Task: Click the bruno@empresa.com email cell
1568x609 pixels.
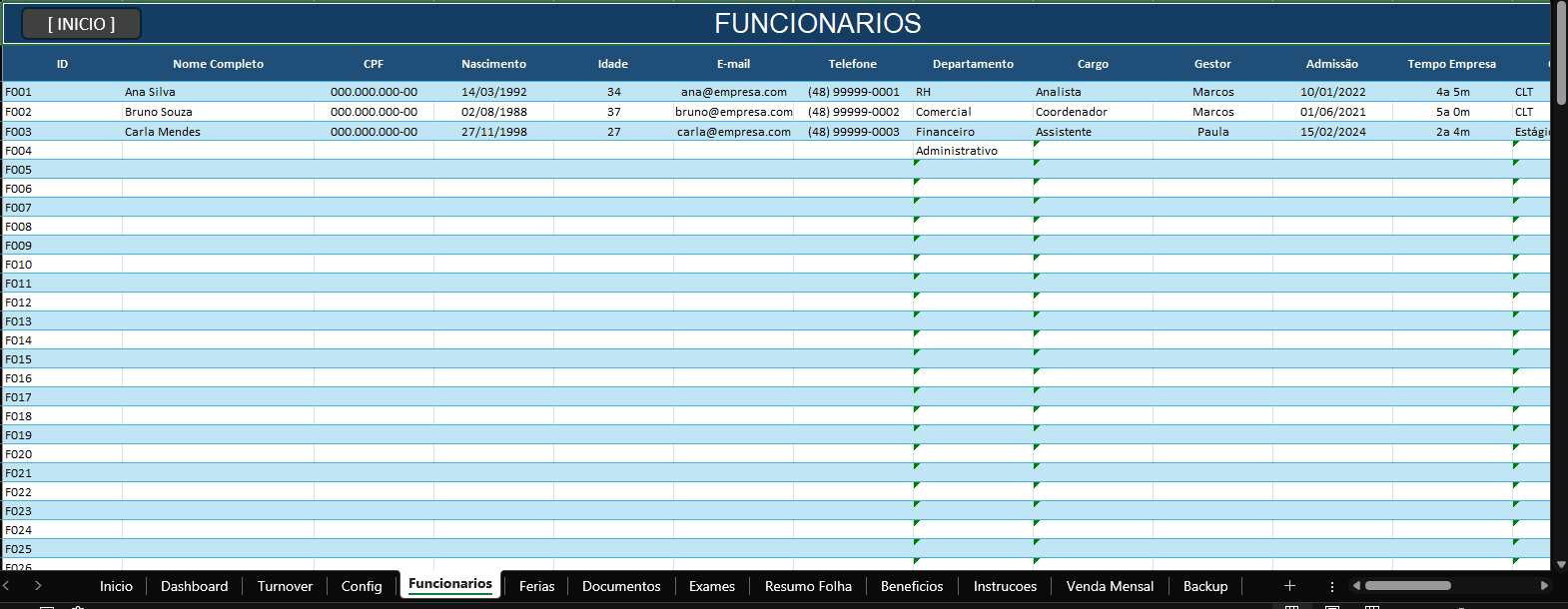Action: 733,112
